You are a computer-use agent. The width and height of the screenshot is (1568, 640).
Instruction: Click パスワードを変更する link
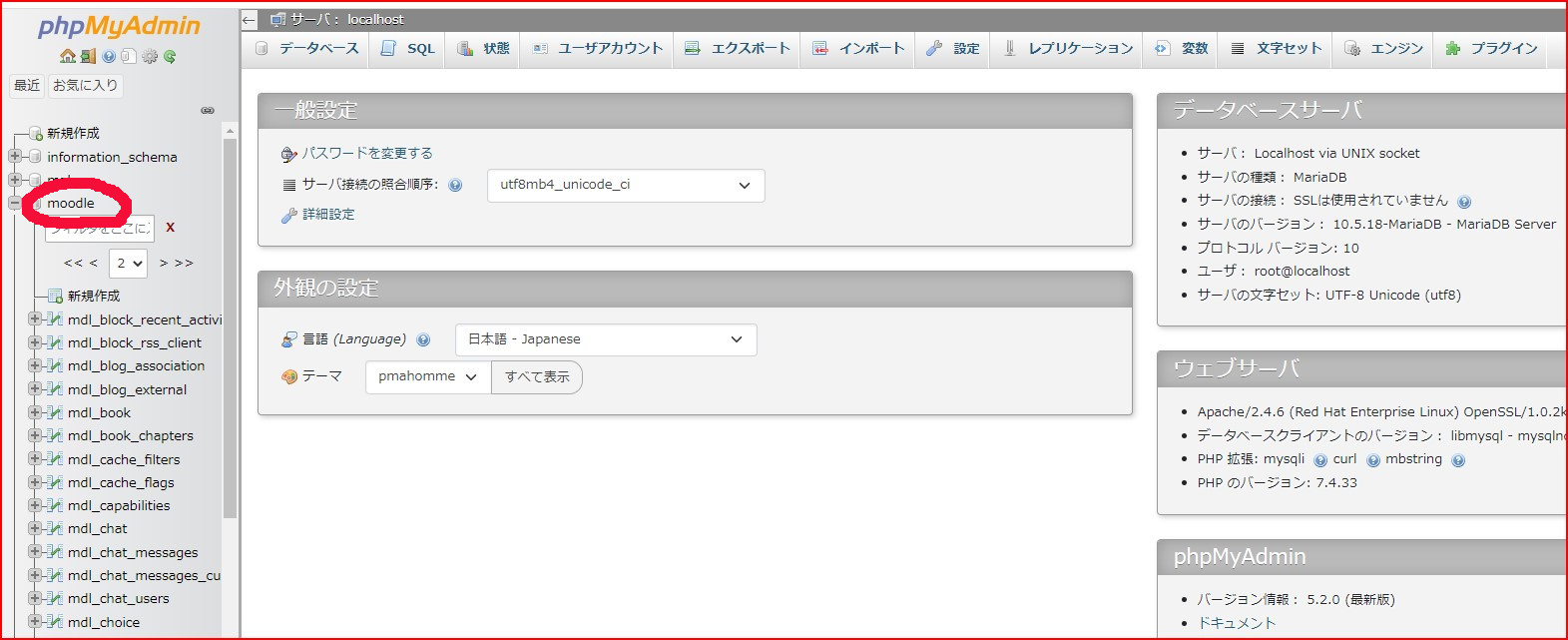[367, 154]
